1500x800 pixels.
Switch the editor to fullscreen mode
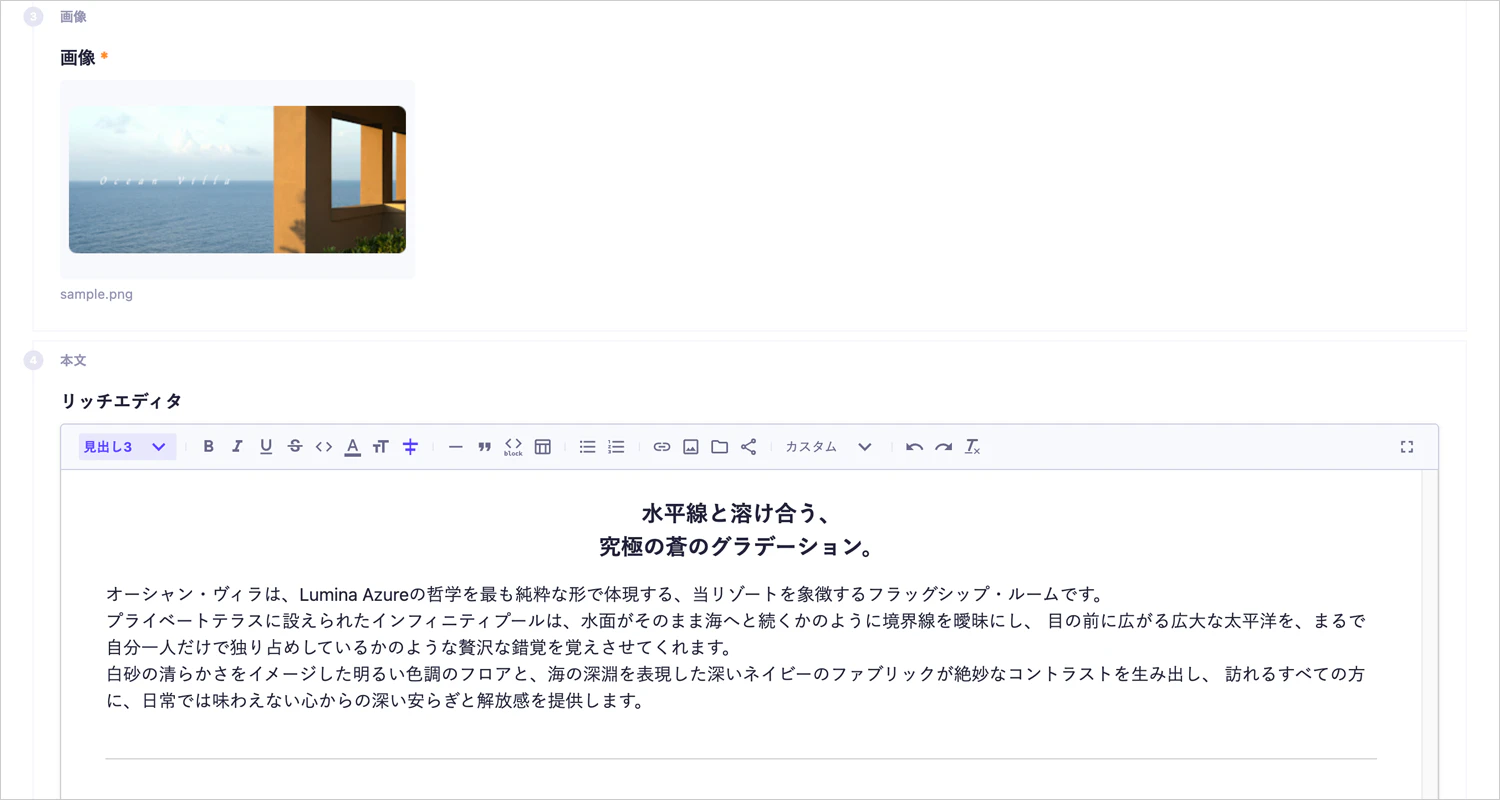click(x=1407, y=447)
